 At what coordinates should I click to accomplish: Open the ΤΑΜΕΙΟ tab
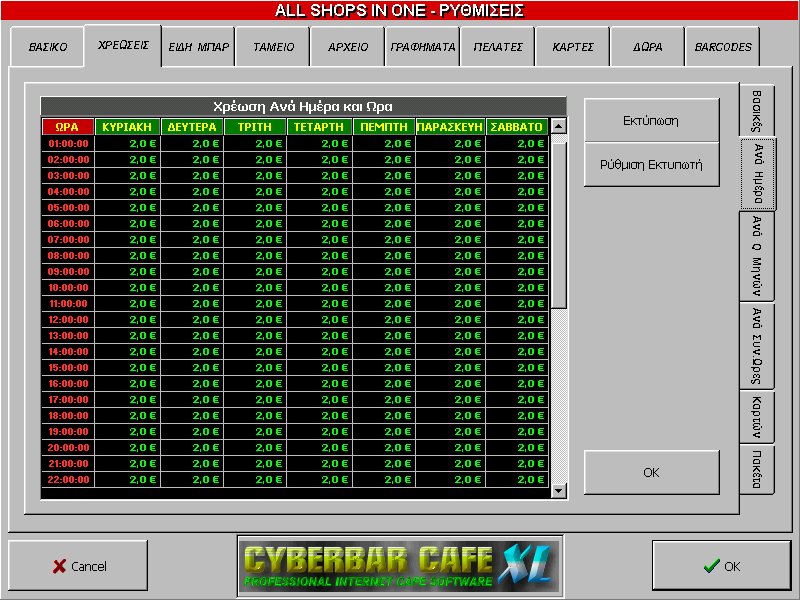tap(273, 47)
